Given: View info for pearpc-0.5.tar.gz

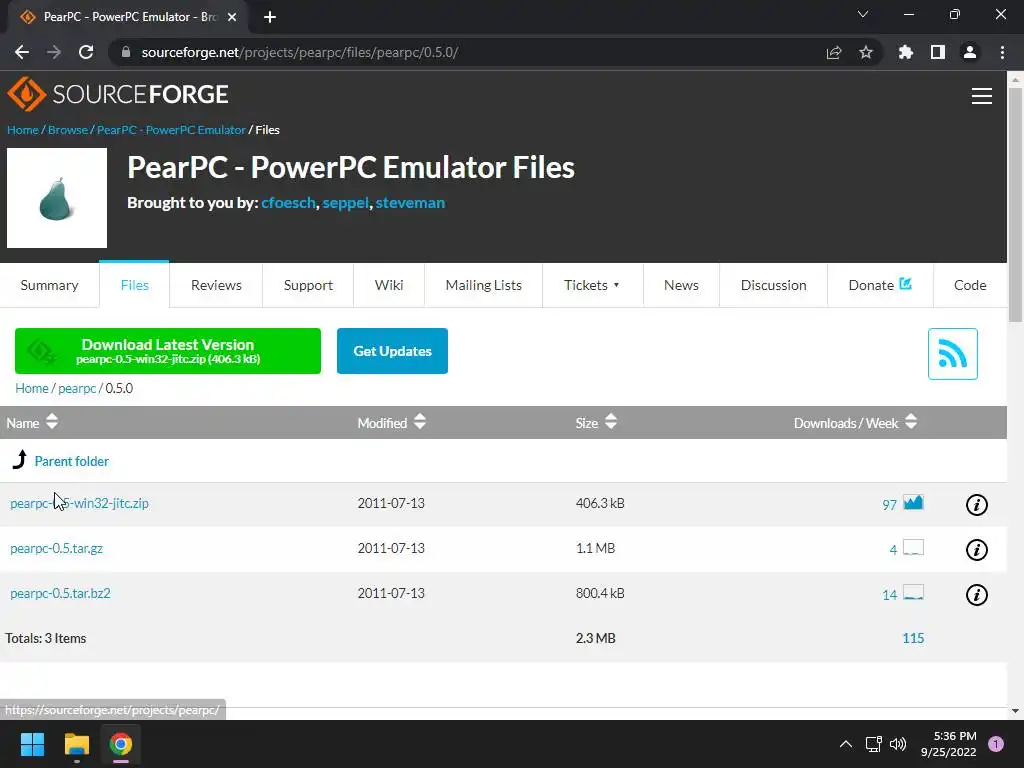Looking at the screenshot, I should tap(976, 550).
